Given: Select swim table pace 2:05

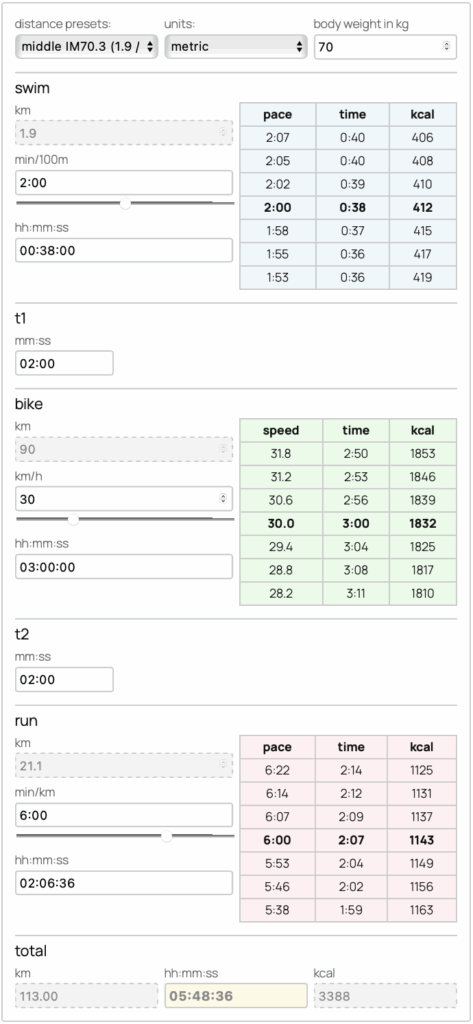Looking at the screenshot, I should coord(278,161).
